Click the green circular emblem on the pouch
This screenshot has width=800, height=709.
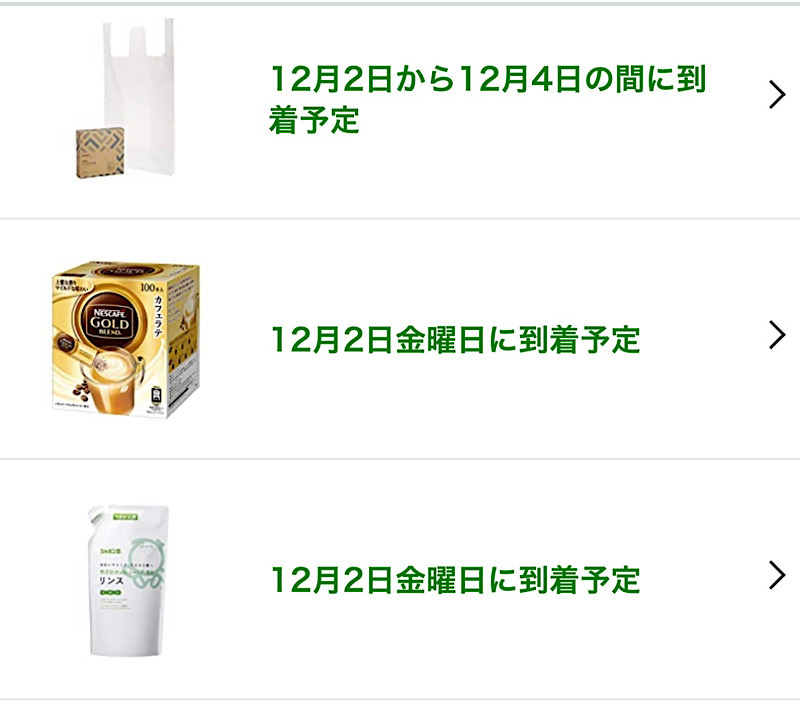click(x=147, y=561)
